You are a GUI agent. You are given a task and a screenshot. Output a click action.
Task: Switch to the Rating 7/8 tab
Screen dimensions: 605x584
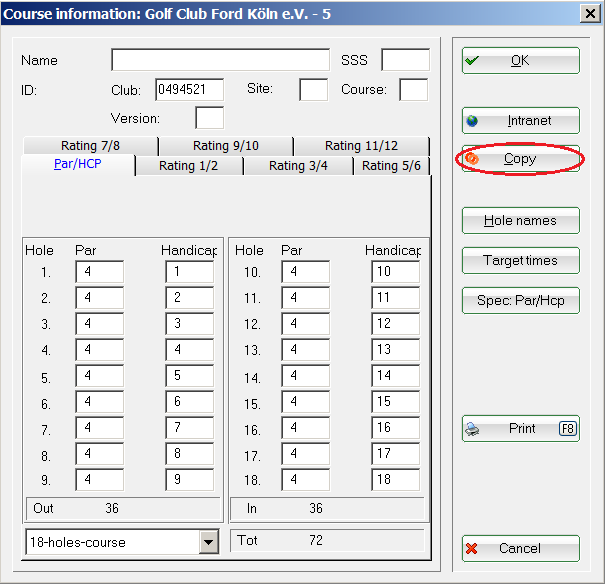tap(91, 146)
